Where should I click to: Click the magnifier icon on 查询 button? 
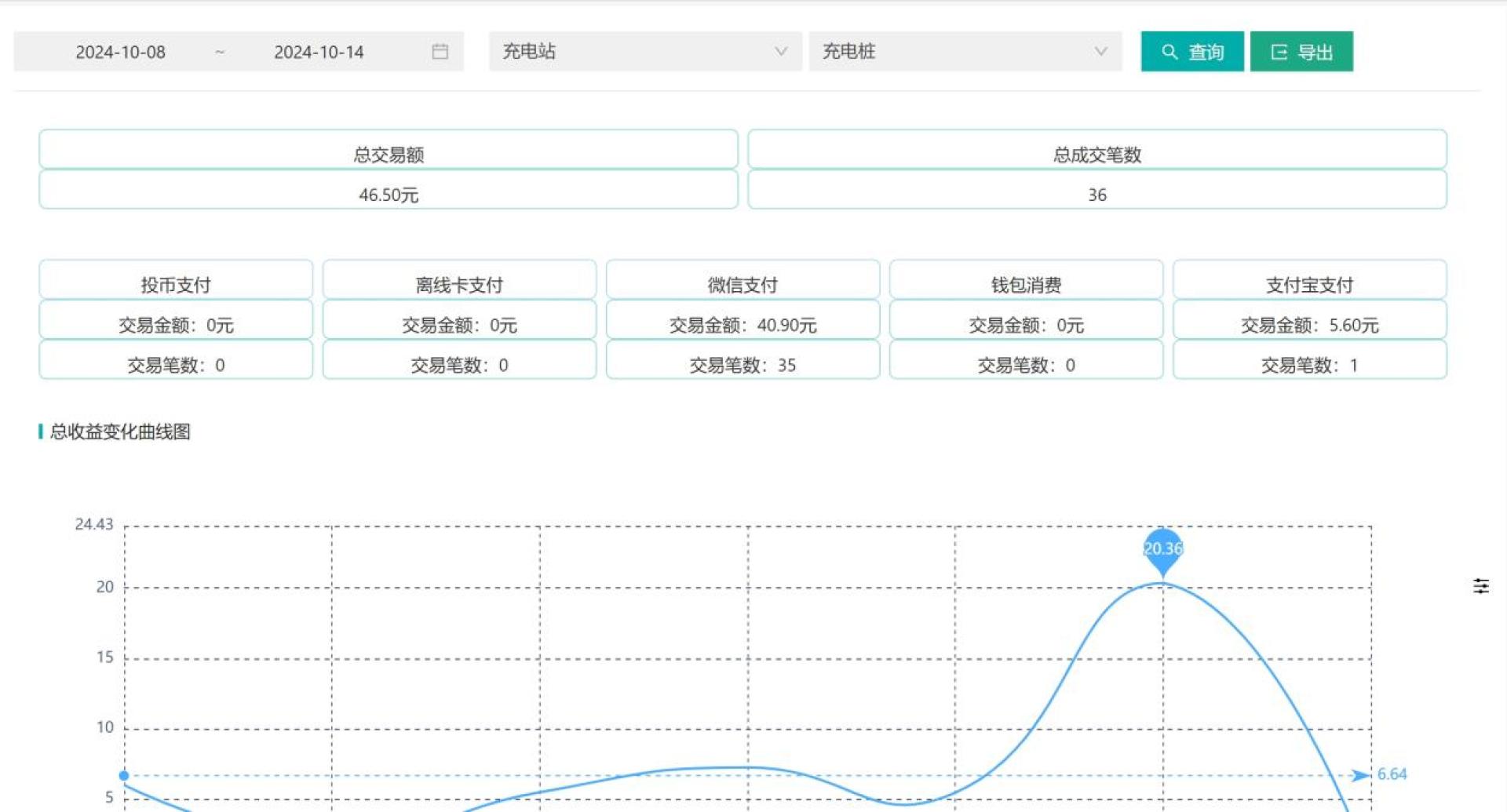pyautogui.click(x=1169, y=52)
